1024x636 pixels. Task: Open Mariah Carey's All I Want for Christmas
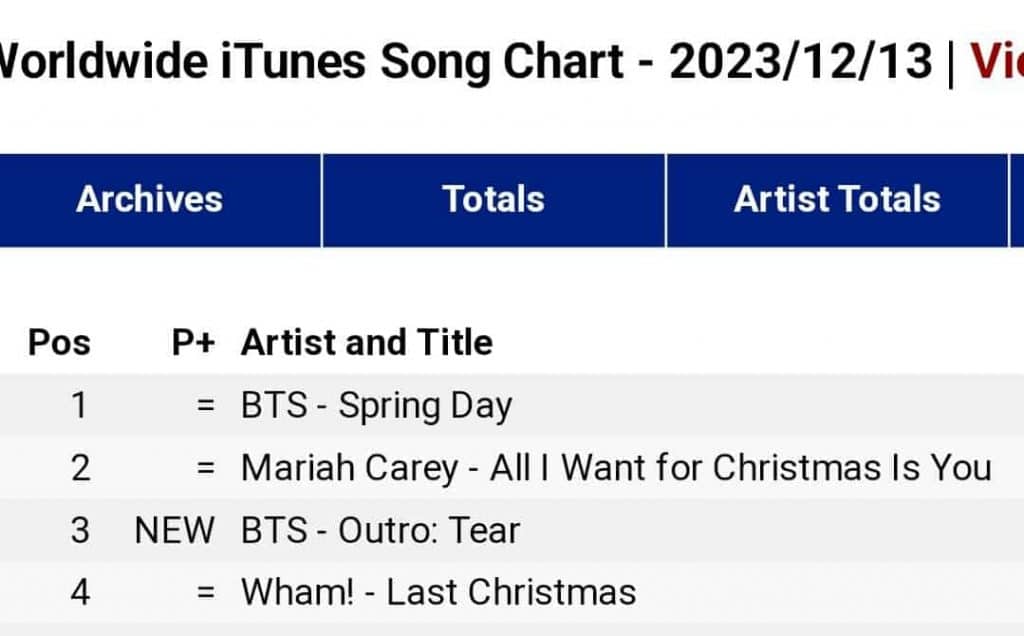[616, 468]
